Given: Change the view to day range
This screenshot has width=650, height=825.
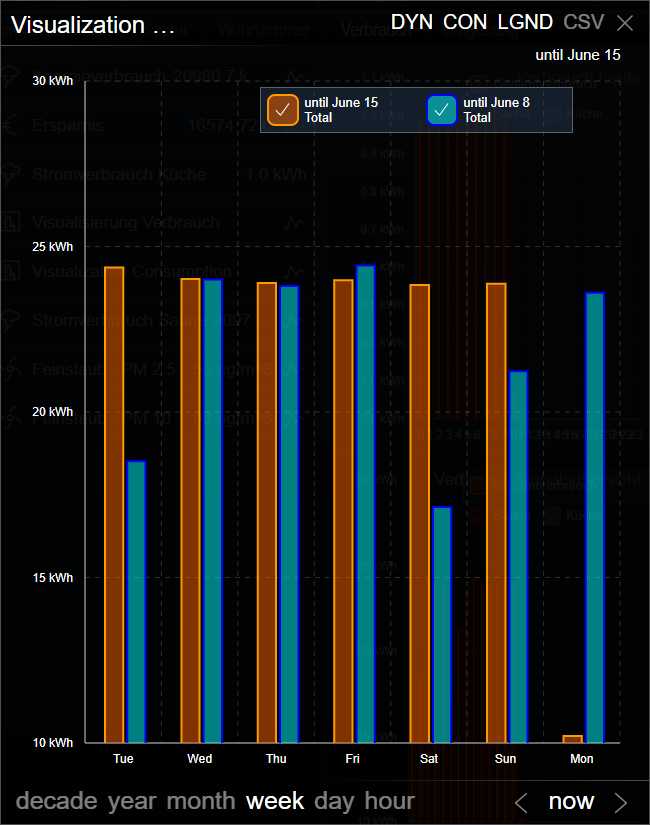Looking at the screenshot, I should click(335, 801).
